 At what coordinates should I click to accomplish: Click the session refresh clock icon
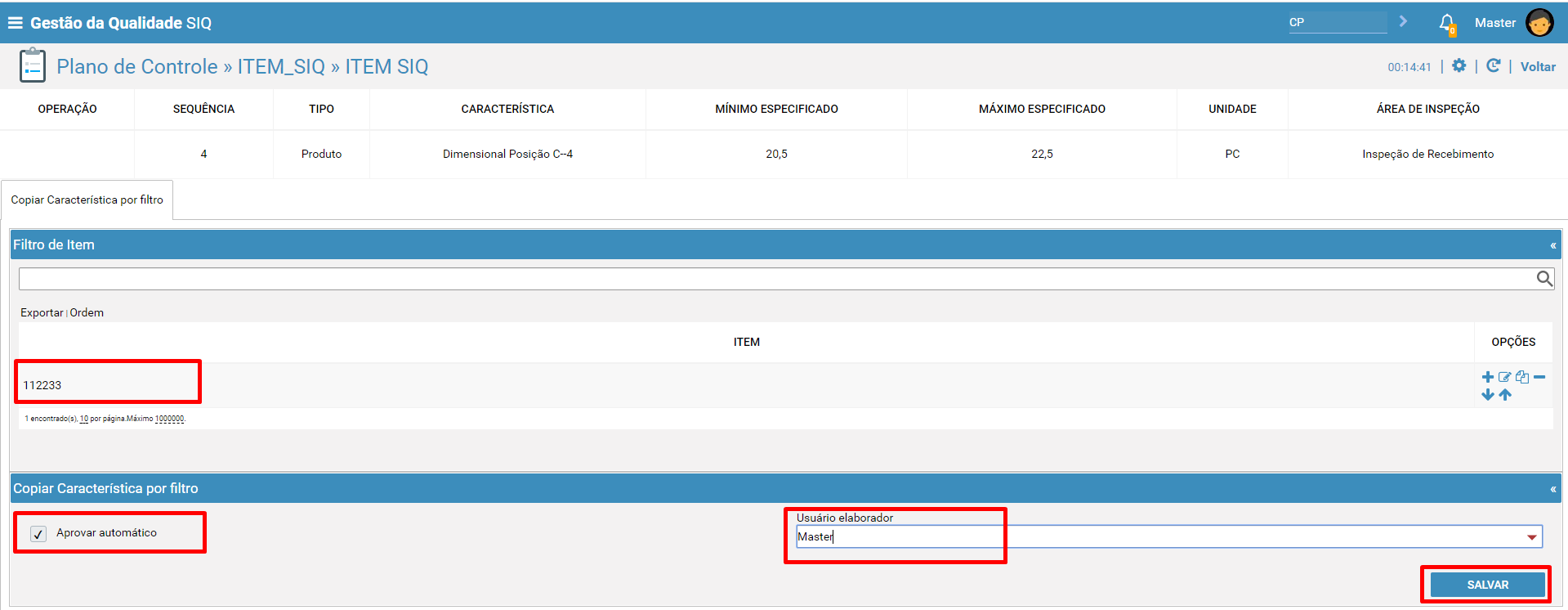(1493, 66)
